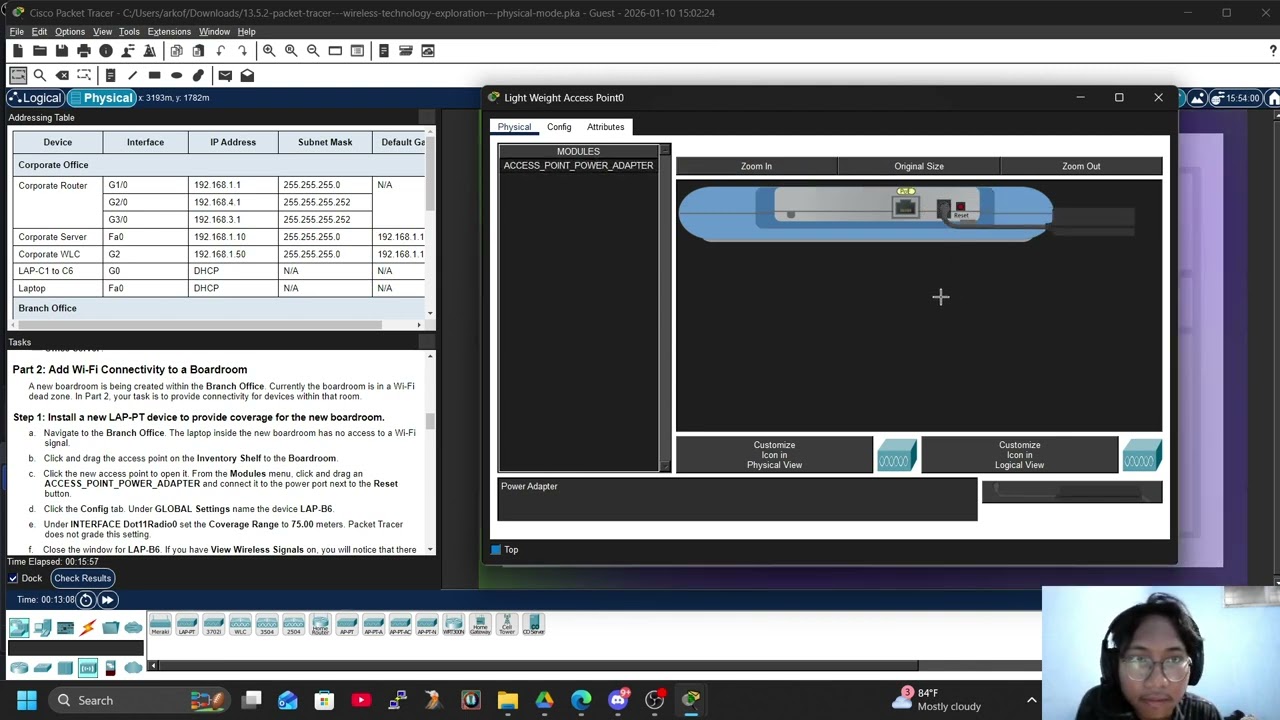This screenshot has width=1280, height=720.
Task: Pick the Draw Rectangle tool
Action: coord(154,75)
